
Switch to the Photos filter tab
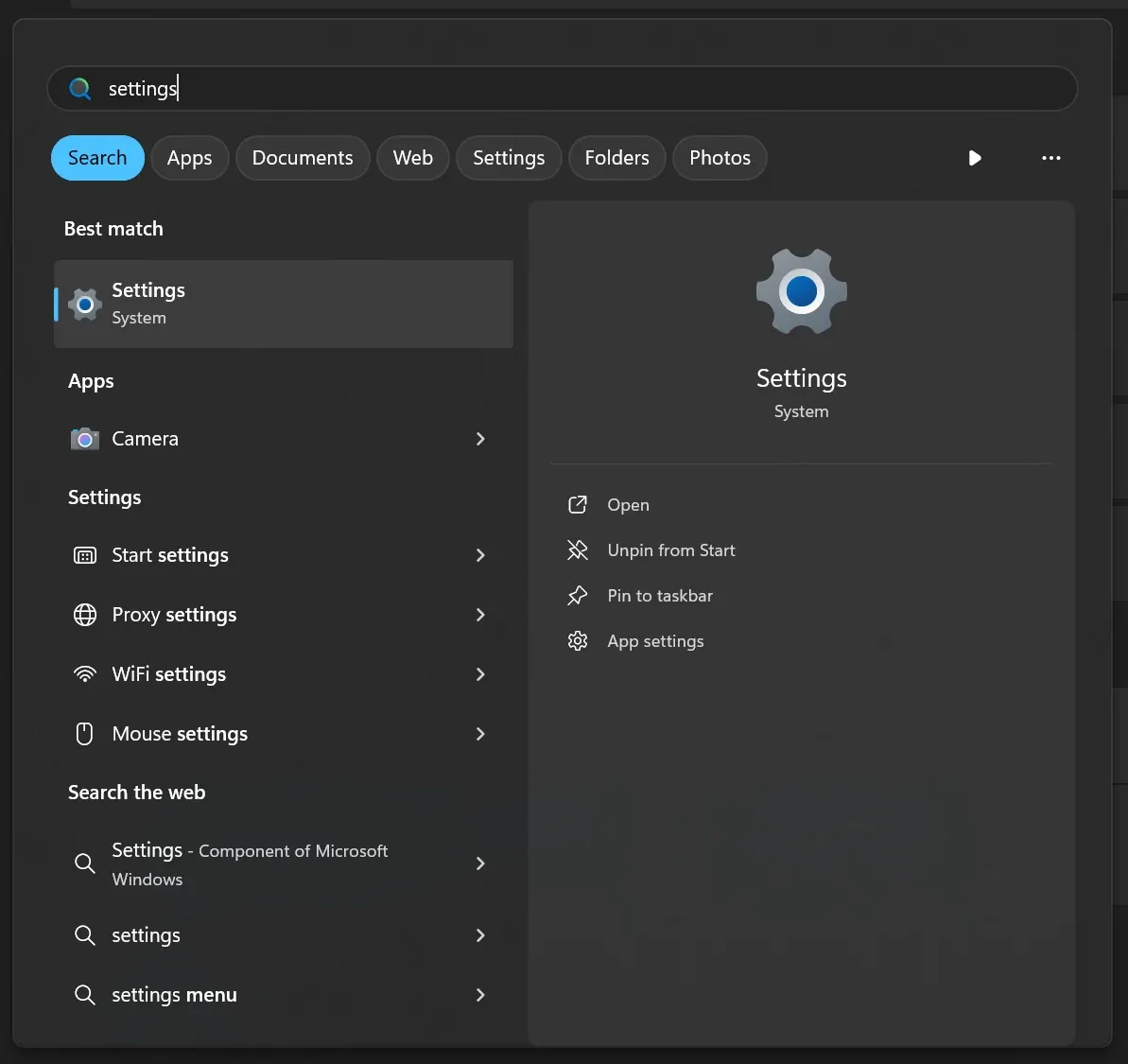point(720,158)
